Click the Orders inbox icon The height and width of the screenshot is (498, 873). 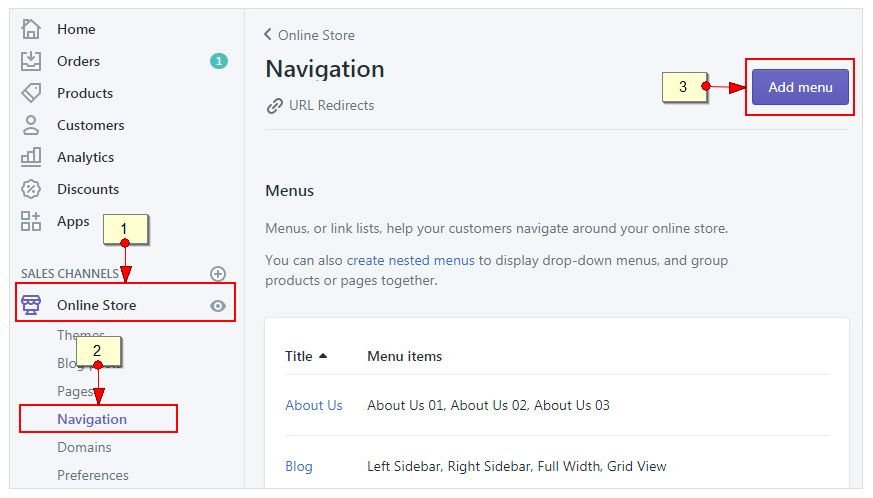pyautogui.click(x=31, y=61)
